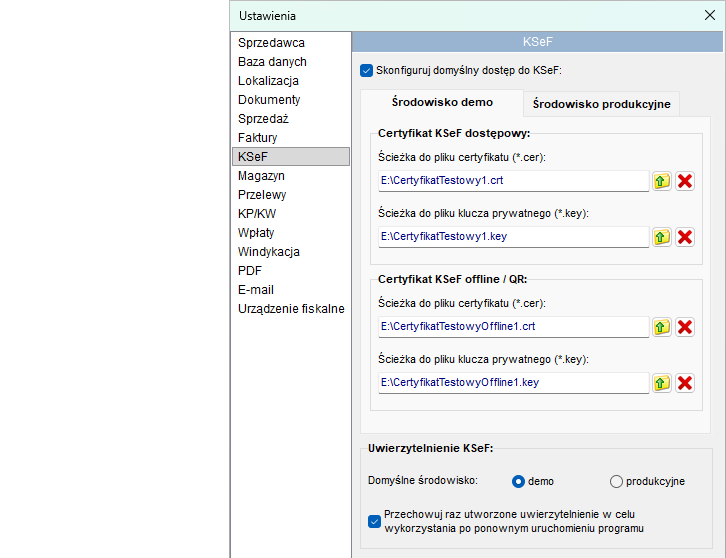
Task: Close the Ustawienia dialog window
Action: tap(710, 15)
